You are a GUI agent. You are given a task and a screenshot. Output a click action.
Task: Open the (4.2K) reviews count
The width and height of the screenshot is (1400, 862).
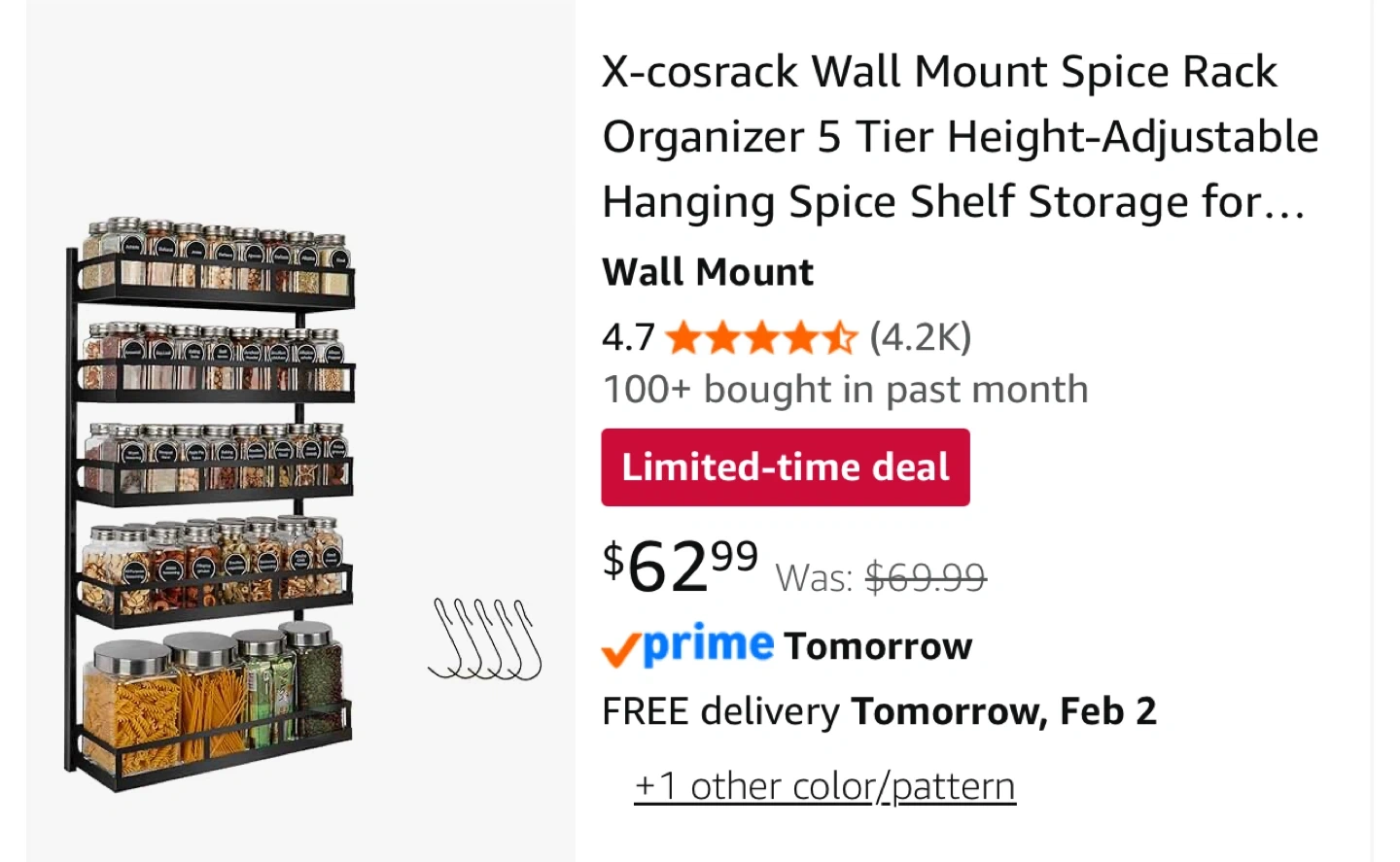[x=920, y=337]
